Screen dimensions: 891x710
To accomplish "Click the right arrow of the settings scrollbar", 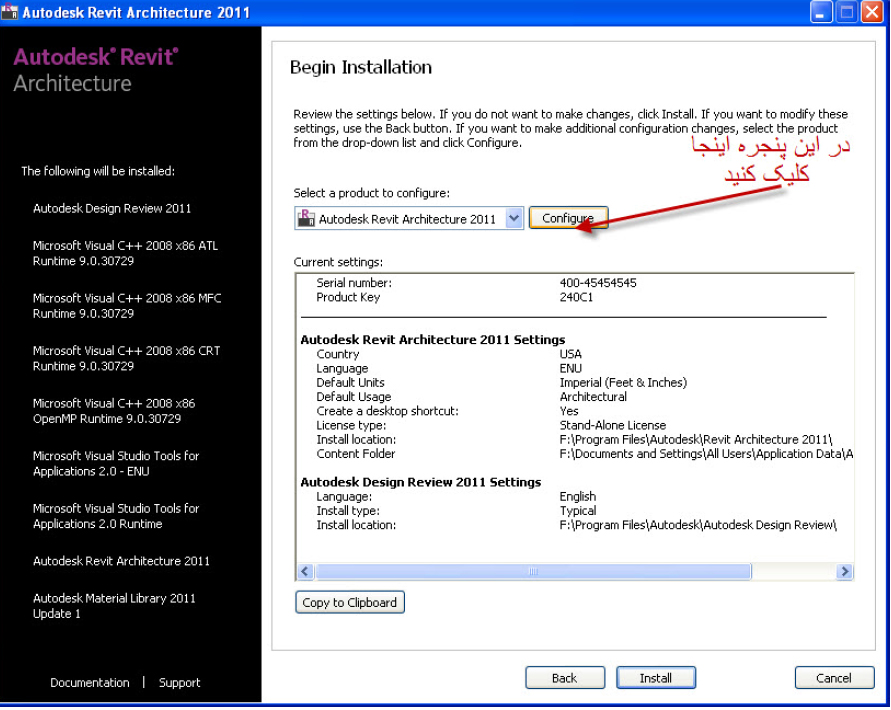I will pyautogui.click(x=845, y=572).
